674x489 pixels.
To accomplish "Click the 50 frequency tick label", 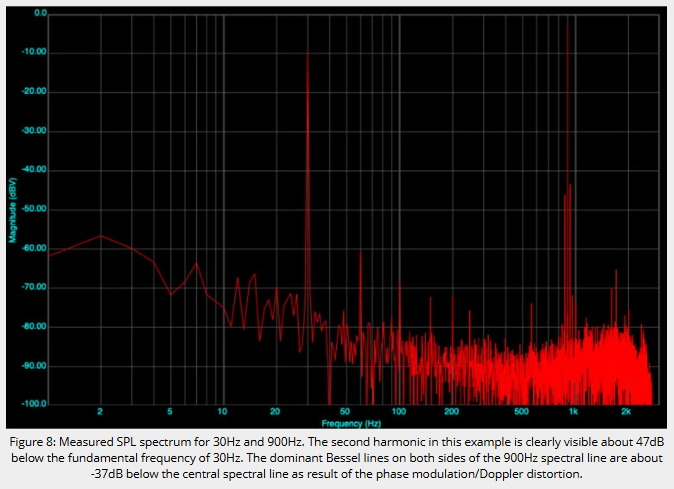I will [x=345, y=412].
